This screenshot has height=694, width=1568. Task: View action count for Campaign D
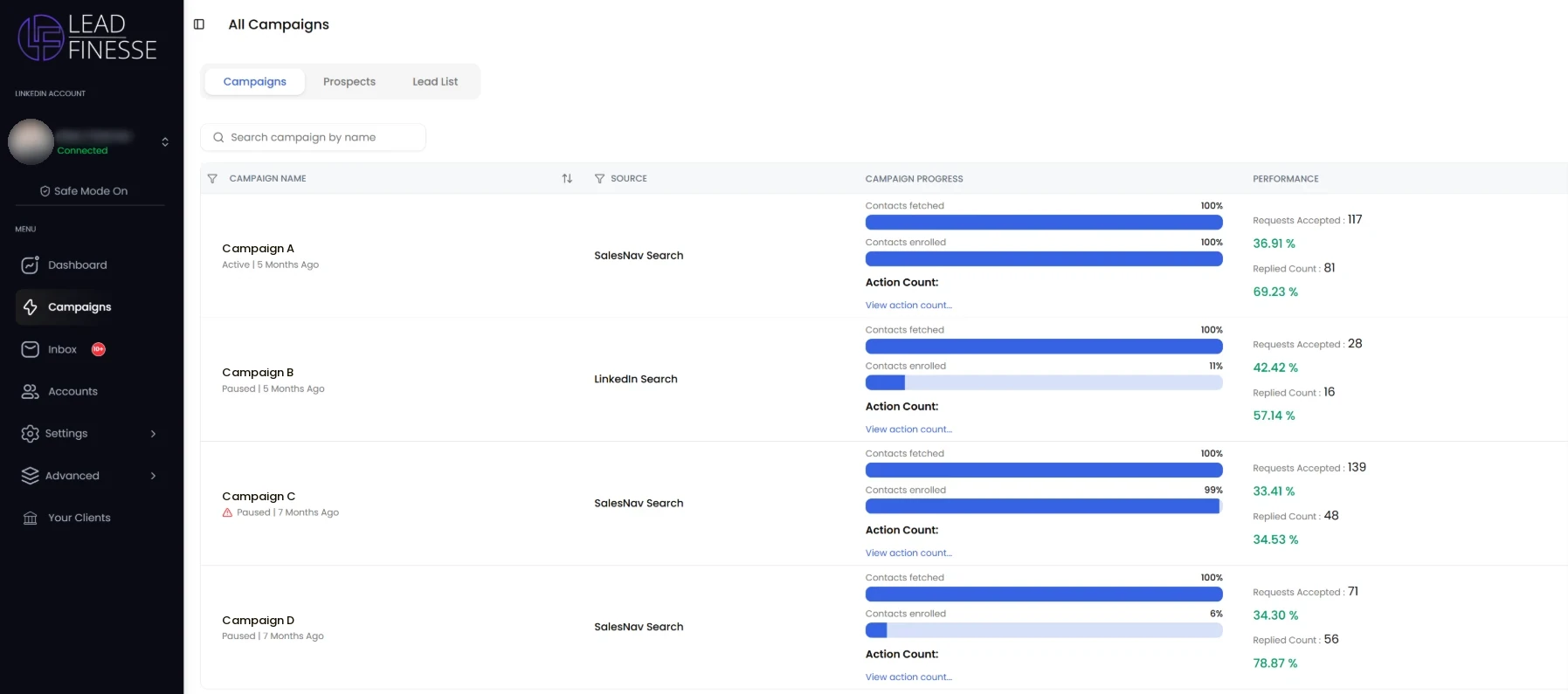pyautogui.click(x=908, y=677)
